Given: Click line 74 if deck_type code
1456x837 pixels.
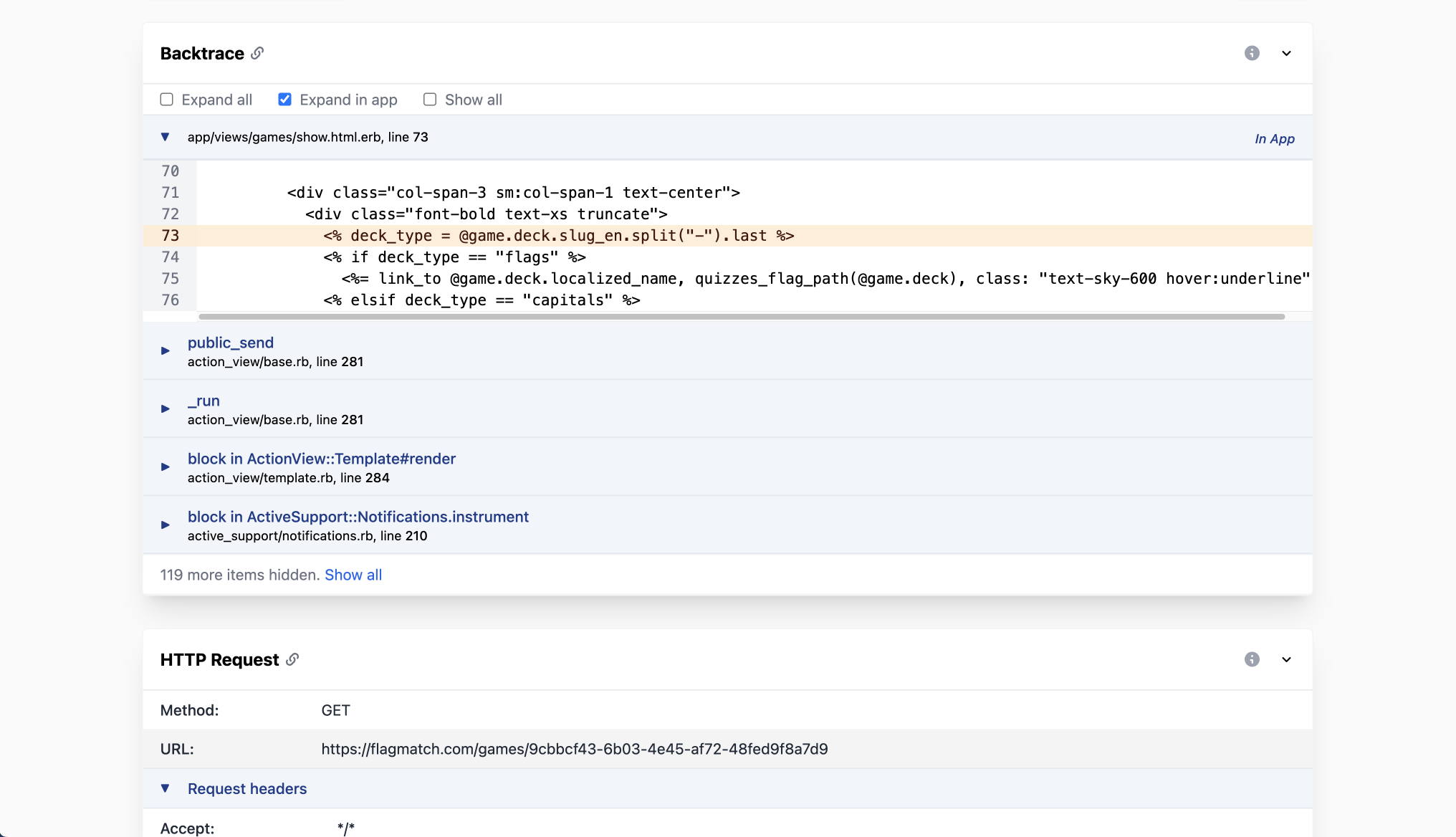Looking at the screenshot, I should [455, 257].
